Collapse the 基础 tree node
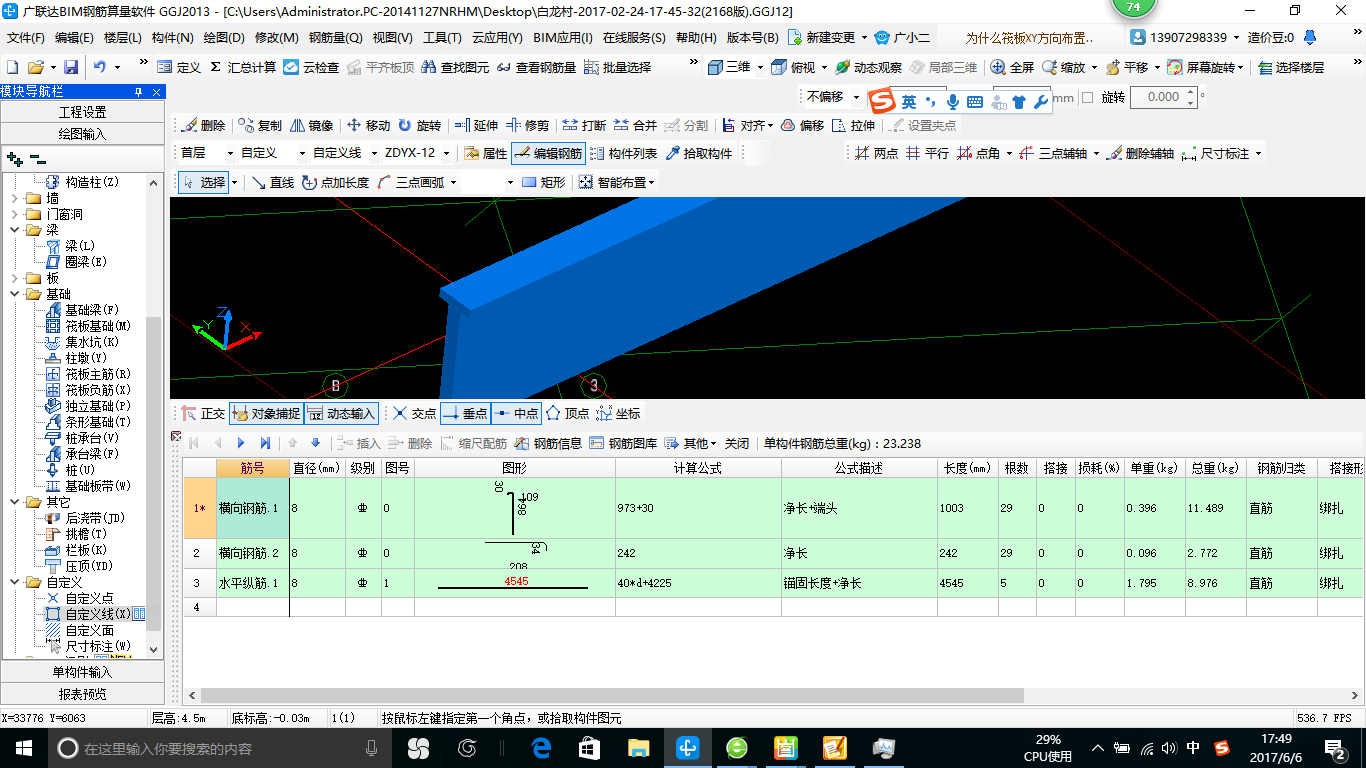1366x768 pixels. pos(13,294)
